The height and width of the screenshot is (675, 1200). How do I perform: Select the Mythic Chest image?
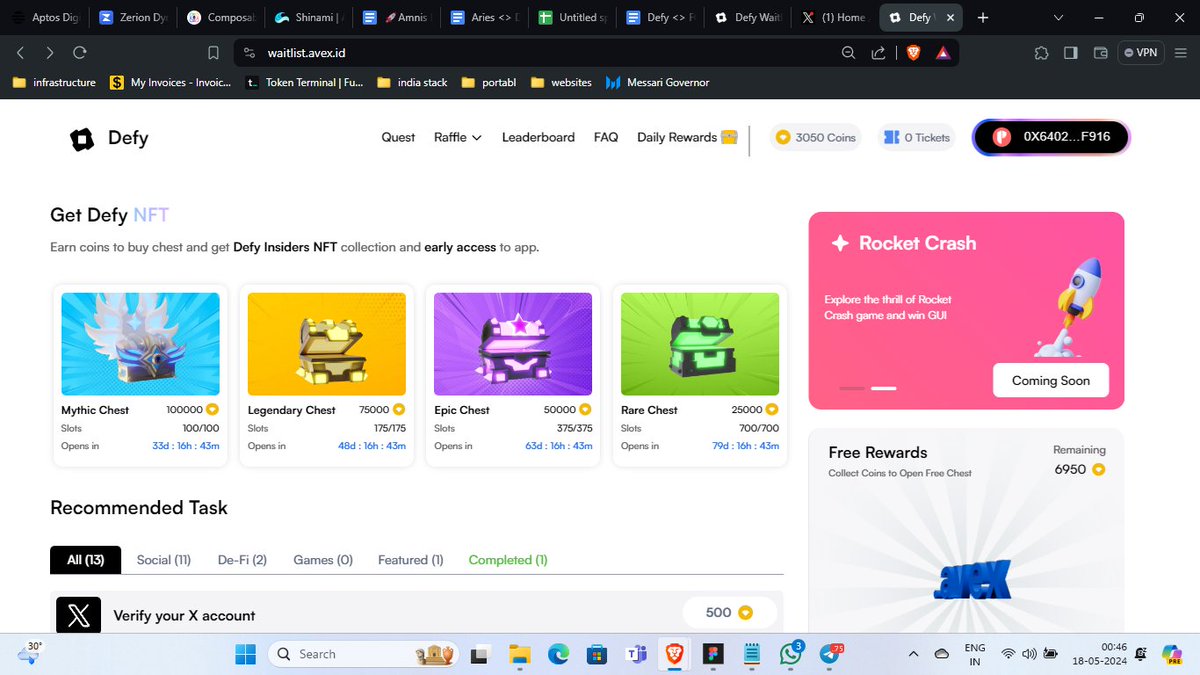click(140, 343)
